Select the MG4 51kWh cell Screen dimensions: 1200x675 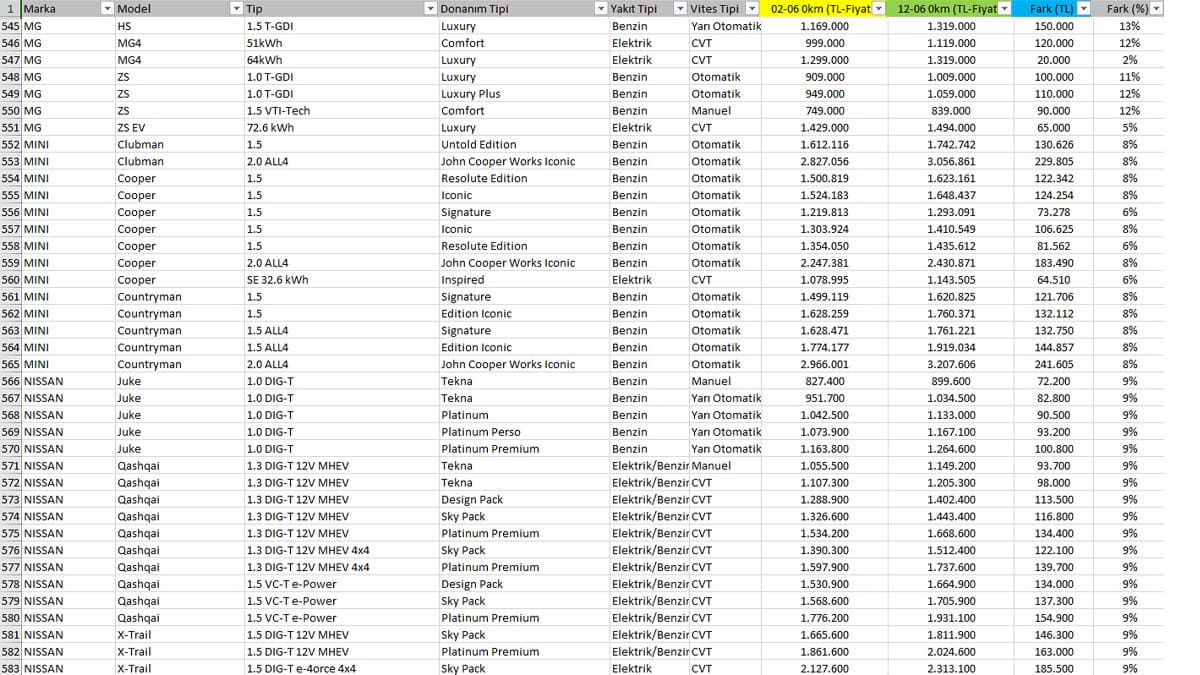(340, 43)
